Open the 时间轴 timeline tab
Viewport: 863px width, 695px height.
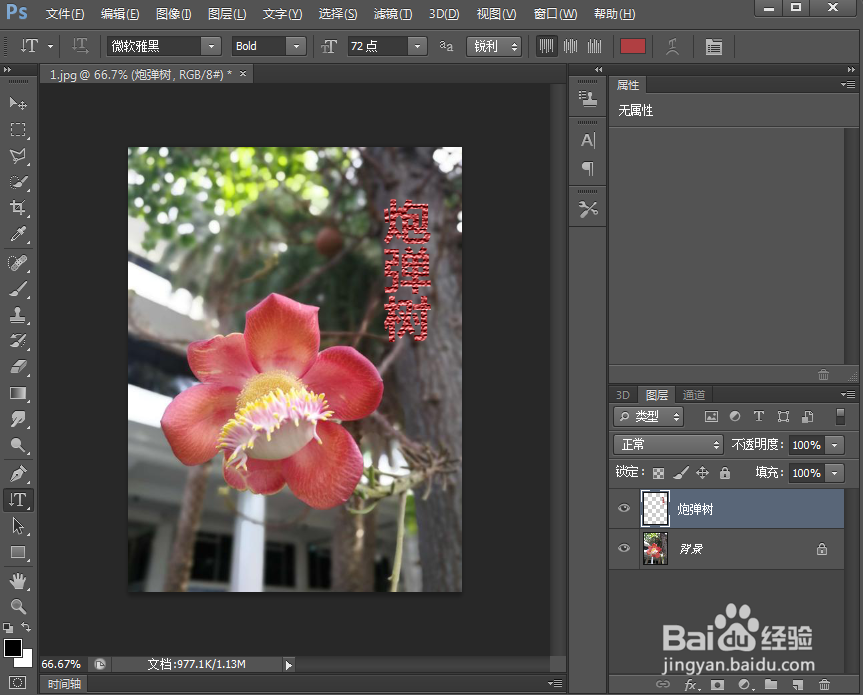(64, 684)
